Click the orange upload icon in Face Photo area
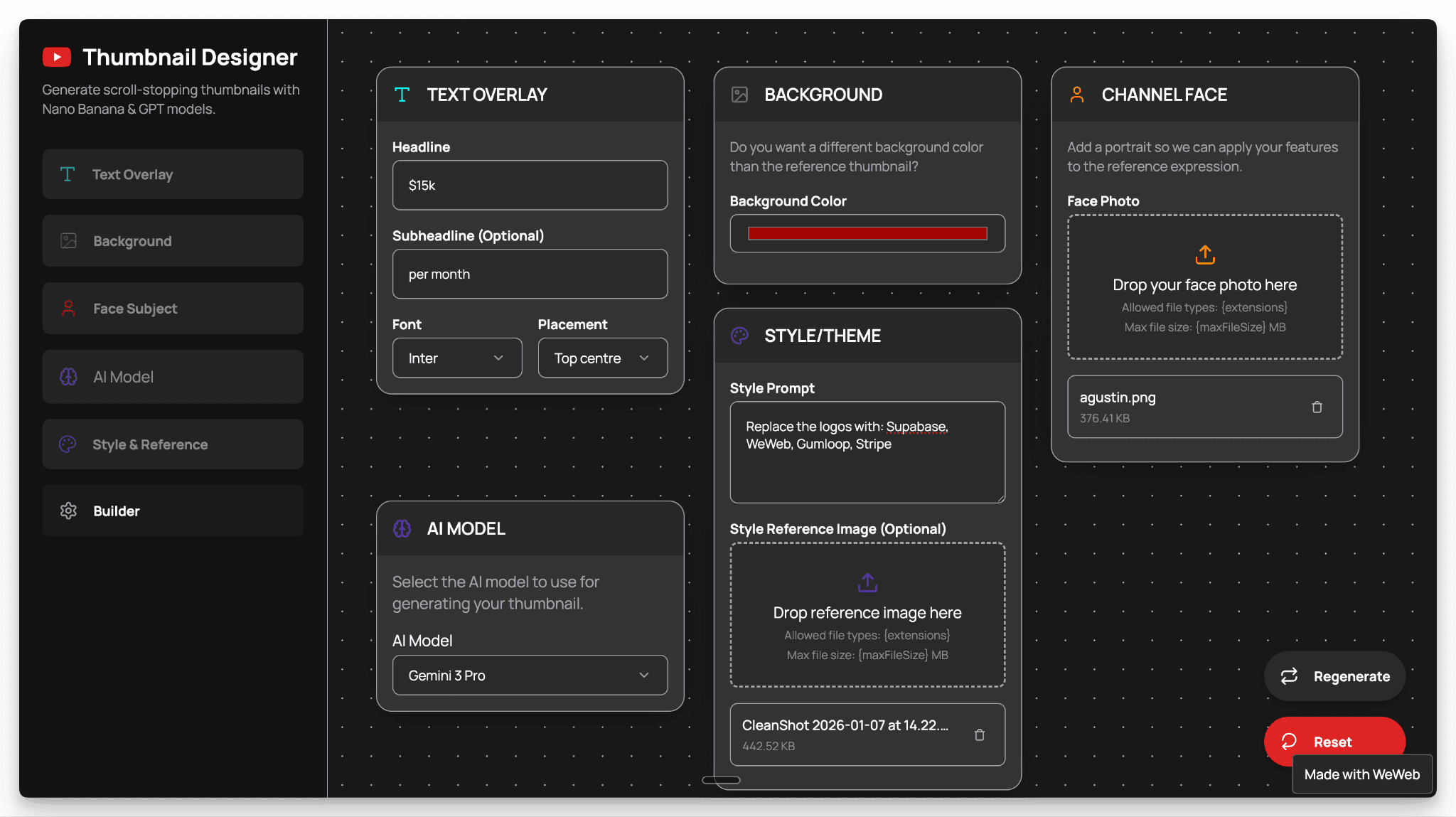1456x817 pixels. pos(1204,255)
